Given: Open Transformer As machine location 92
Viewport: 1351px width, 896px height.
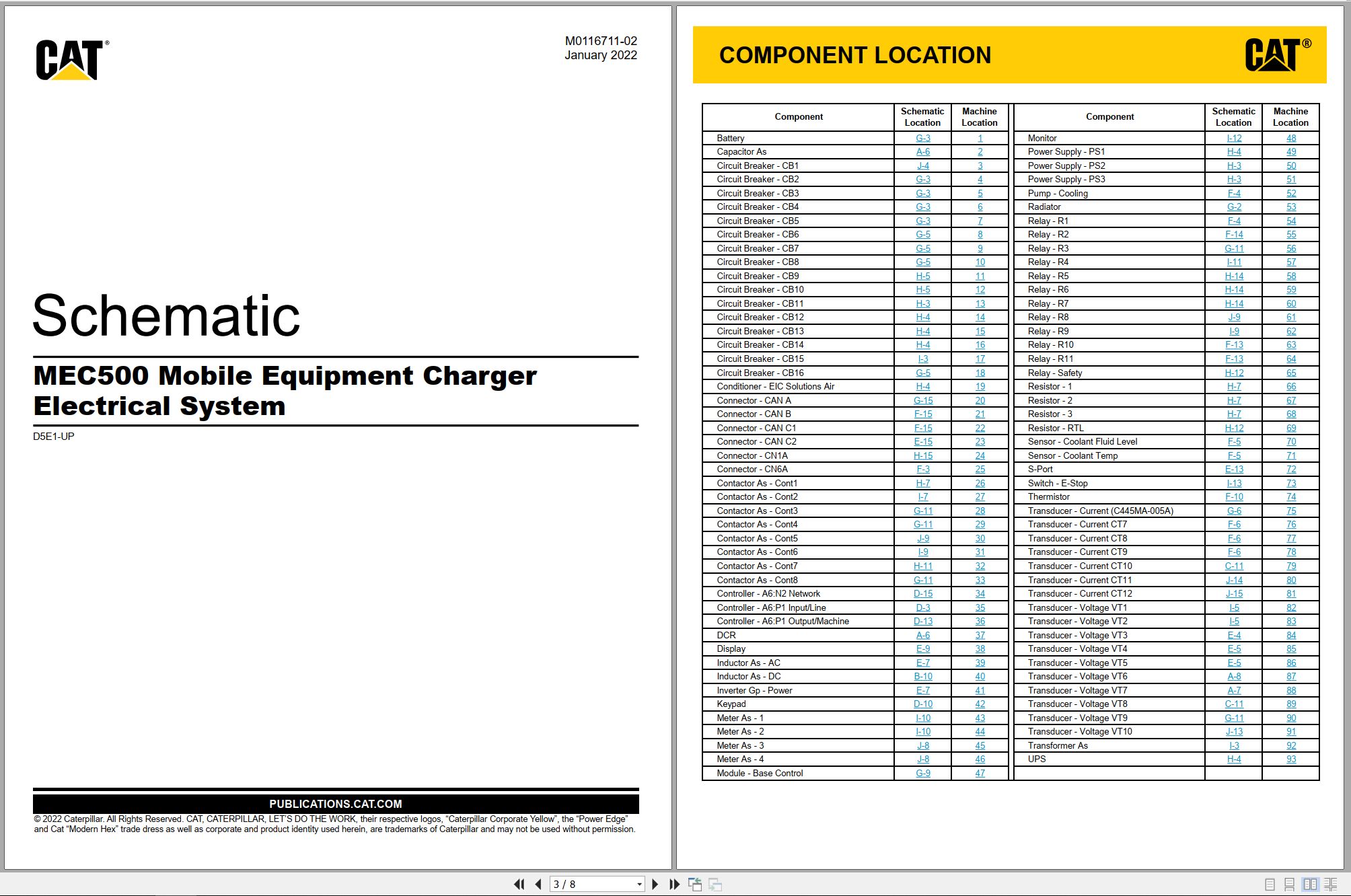Looking at the screenshot, I should pos(1291,745).
